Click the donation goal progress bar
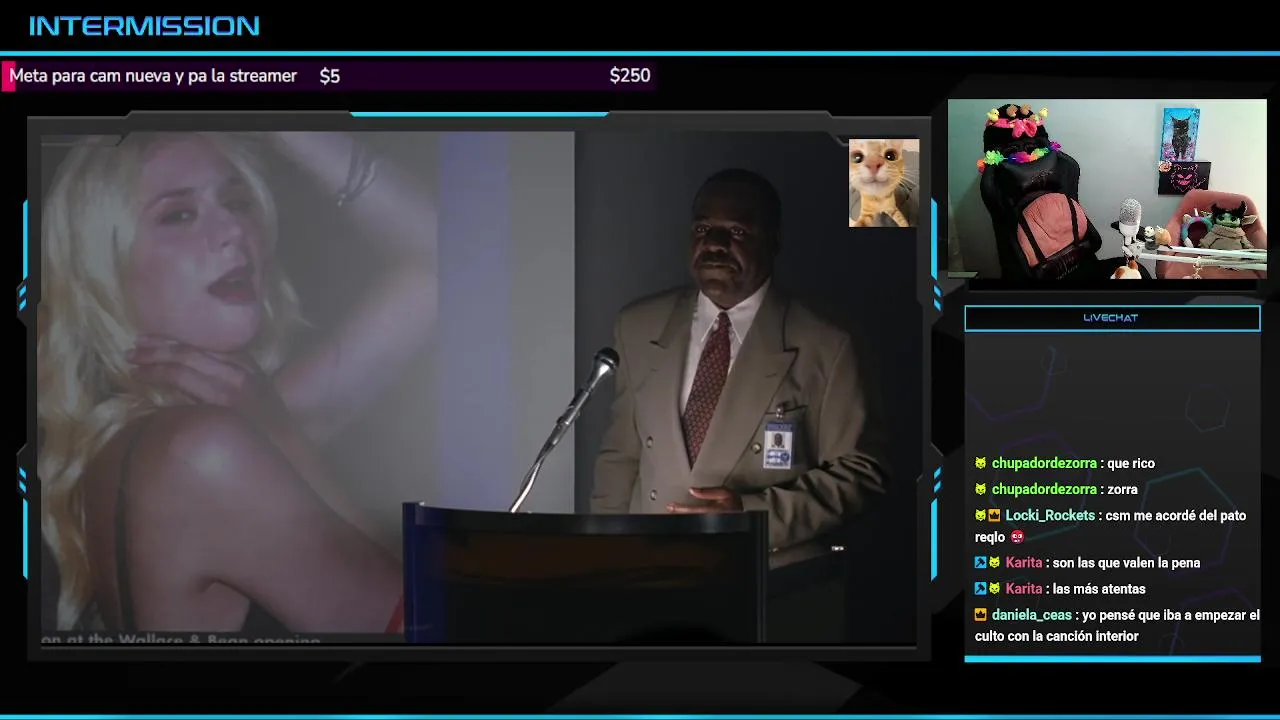Image resolution: width=1280 pixels, height=720 pixels. coord(329,76)
